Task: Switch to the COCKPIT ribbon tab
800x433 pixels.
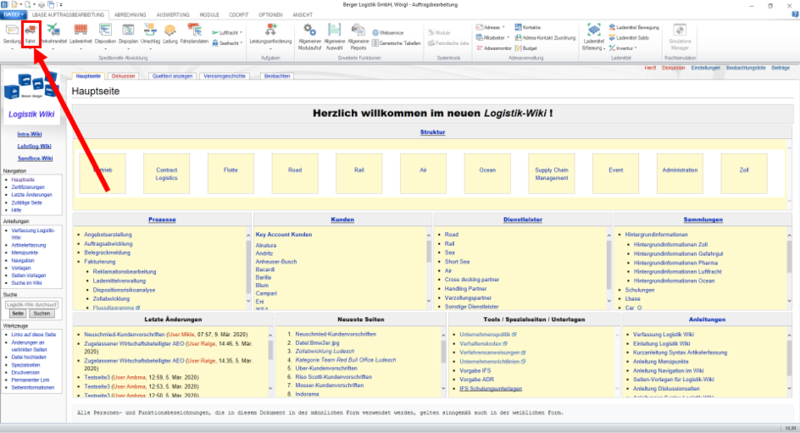Action: tap(239, 15)
